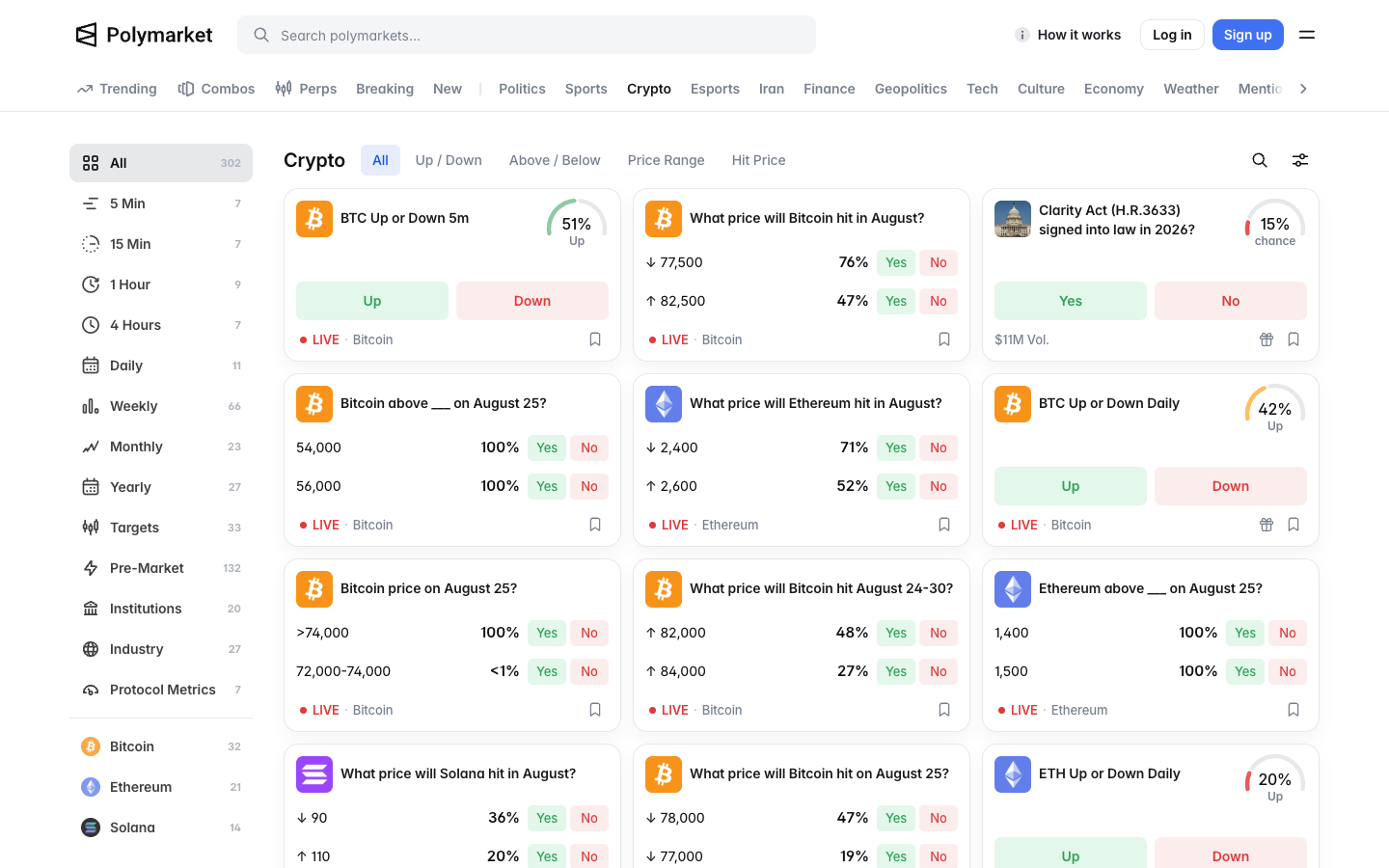The width and height of the screenshot is (1389, 868).
Task: Focus the Search polymarkets field
Action: coord(527,35)
